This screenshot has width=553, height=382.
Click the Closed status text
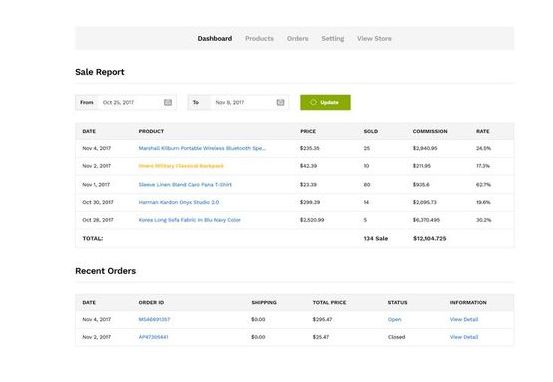(396, 337)
